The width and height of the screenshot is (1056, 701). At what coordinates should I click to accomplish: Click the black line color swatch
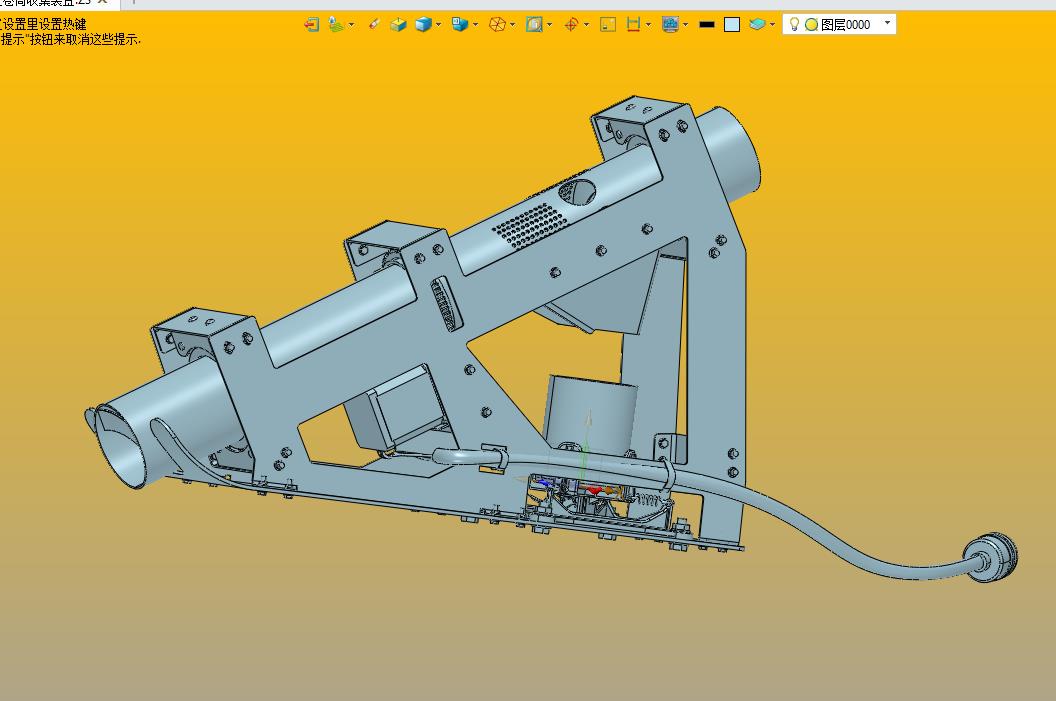pos(706,25)
